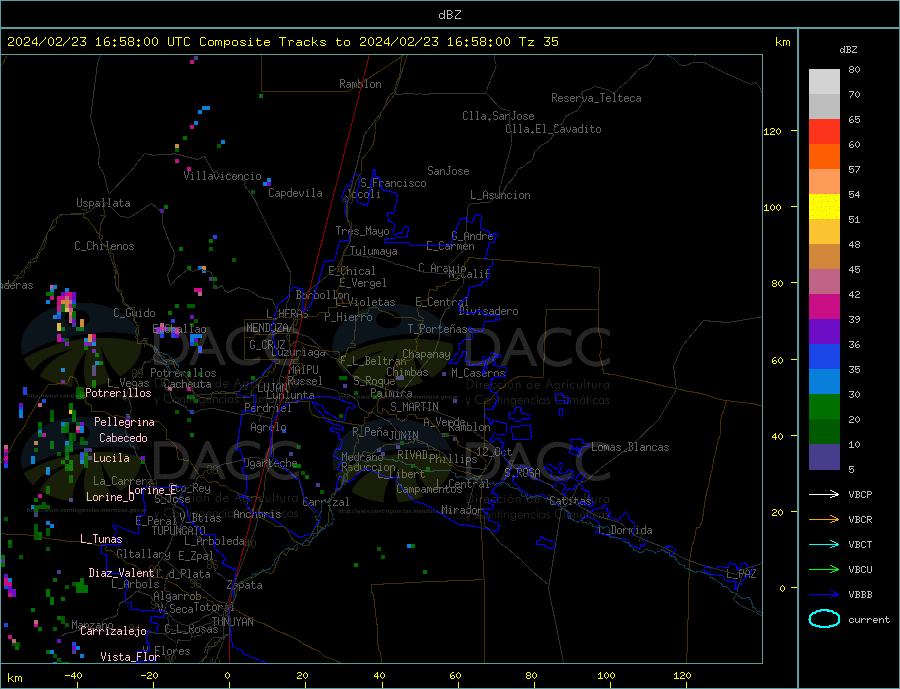This screenshot has height=689, width=900.
Task: Click the 'Vista_Flor' white label
Action: coord(130,657)
